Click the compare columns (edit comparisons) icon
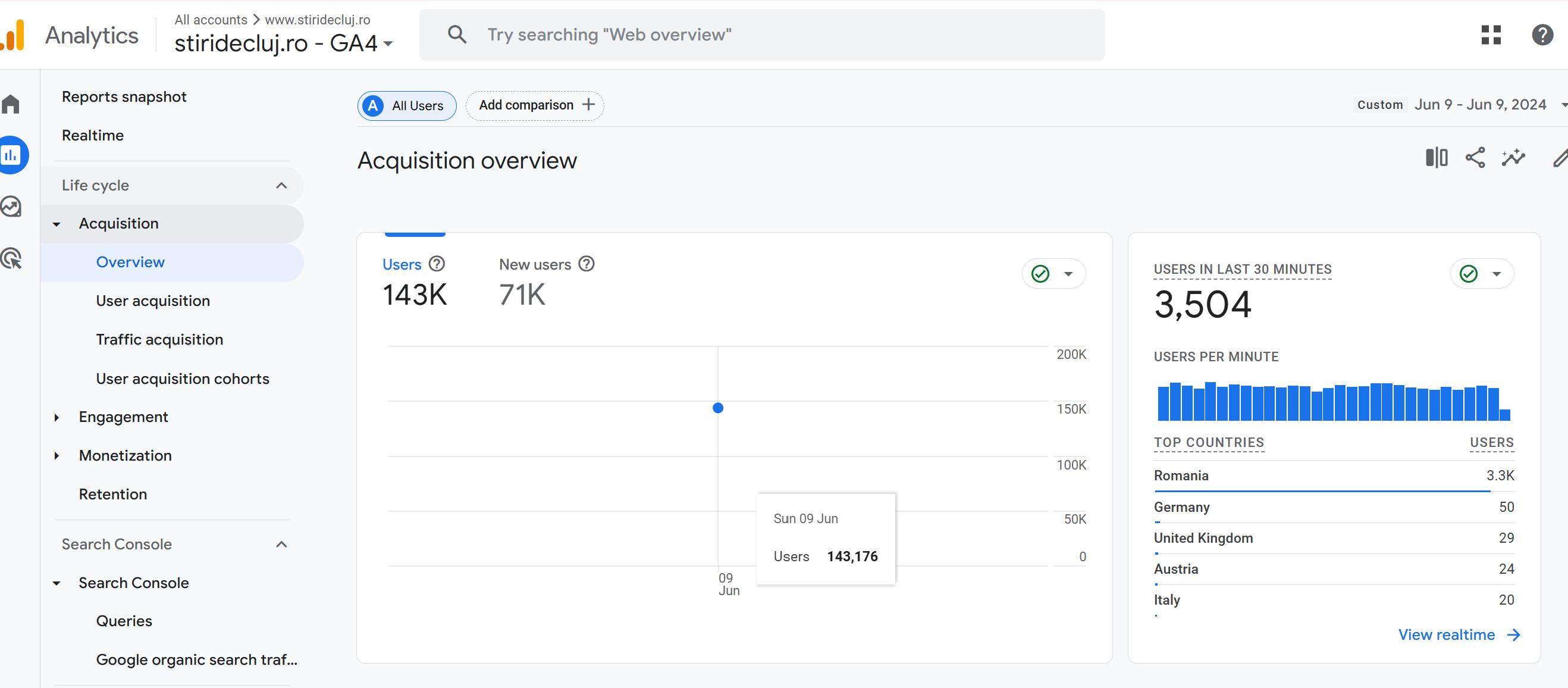This screenshot has height=688, width=1568. click(1436, 158)
